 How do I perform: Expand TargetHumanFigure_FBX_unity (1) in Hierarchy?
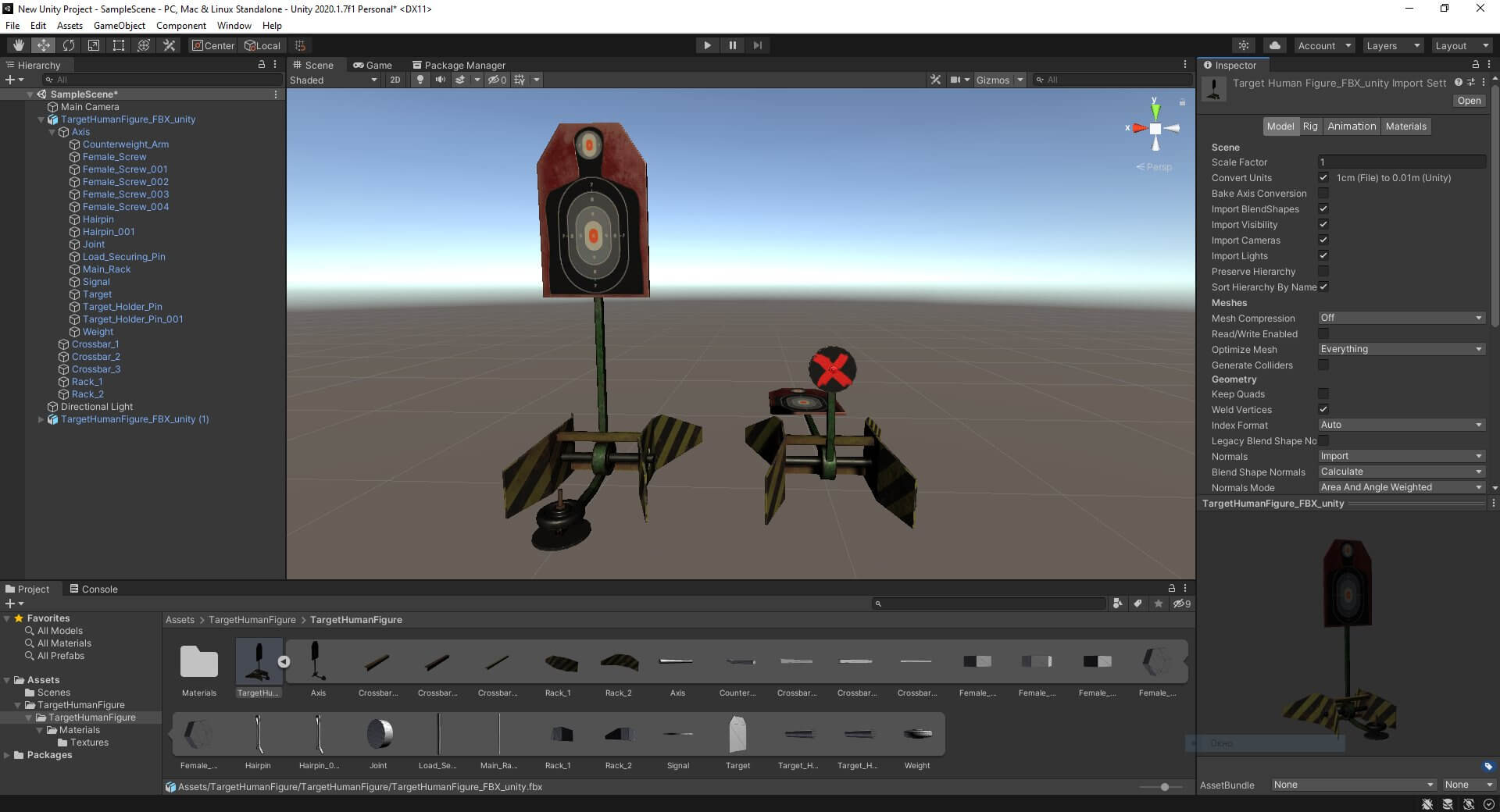pyautogui.click(x=41, y=419)
